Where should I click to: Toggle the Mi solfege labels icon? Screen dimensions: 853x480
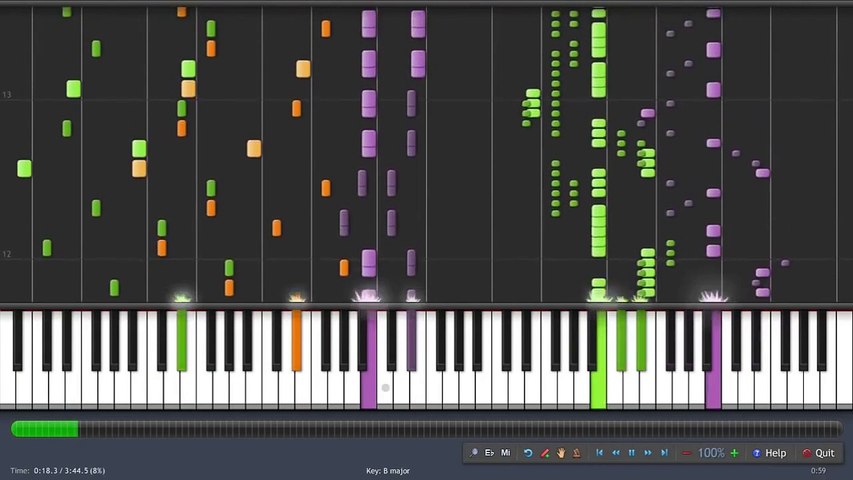(505, 453)
